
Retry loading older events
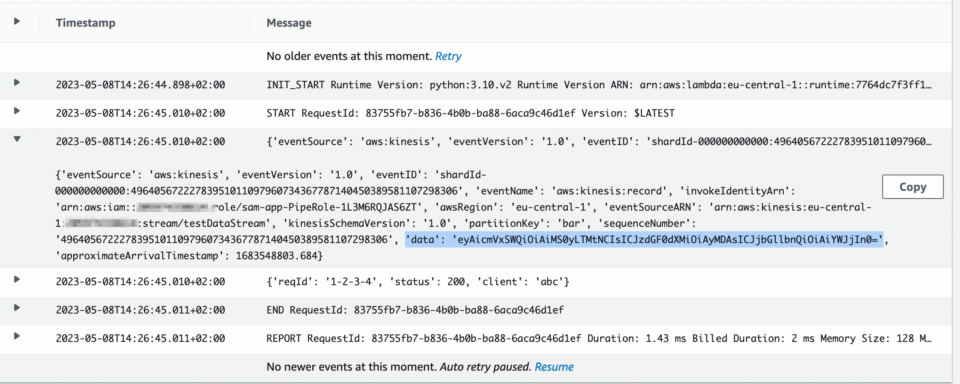(x=448, y=56)
